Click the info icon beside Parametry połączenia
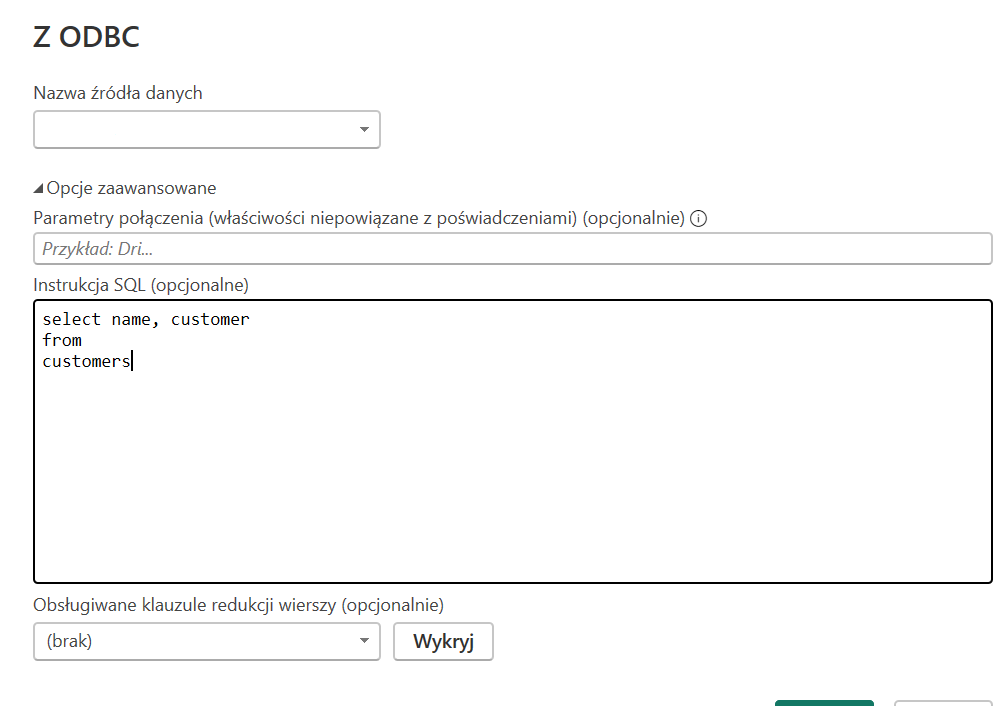 pyautogui.click(x=699, y=219)
